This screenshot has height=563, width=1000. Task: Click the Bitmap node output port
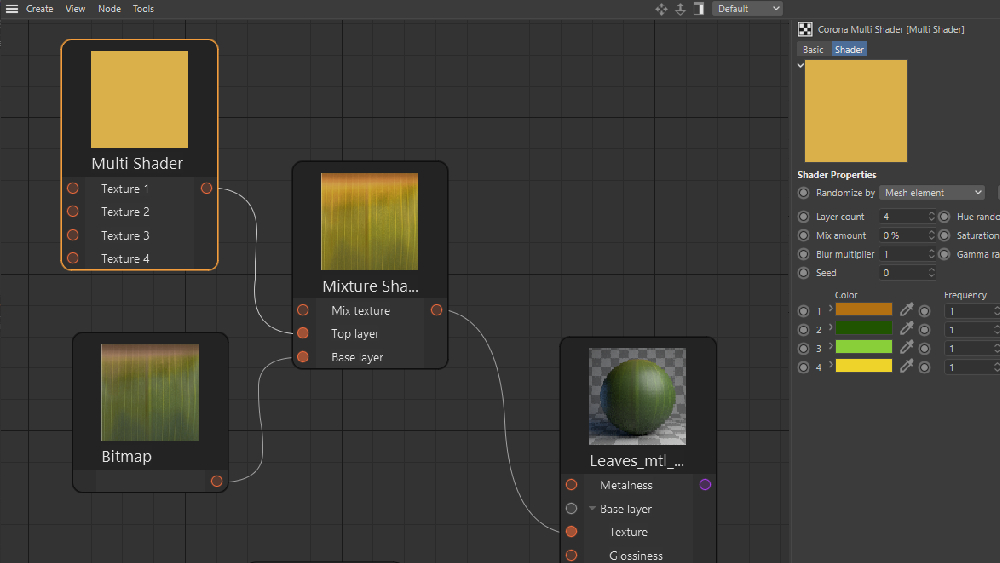[x=216, y=481]
